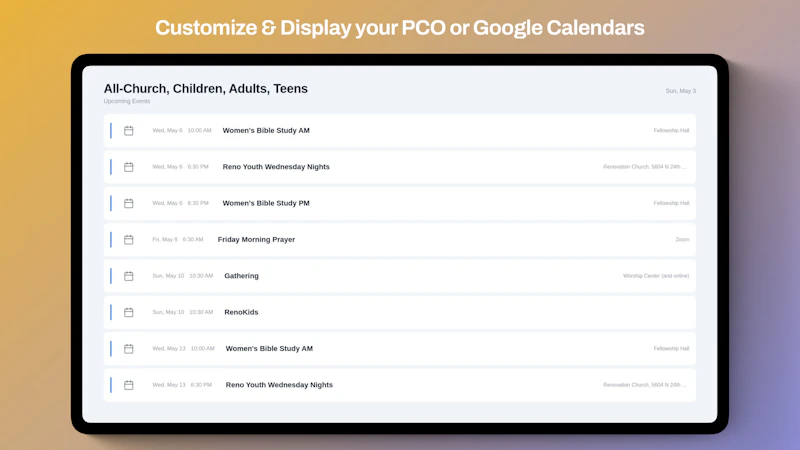
Task: Click '6:30 PM' time in Women's Bible Study PM row
Action: click(x=198, y=203)
